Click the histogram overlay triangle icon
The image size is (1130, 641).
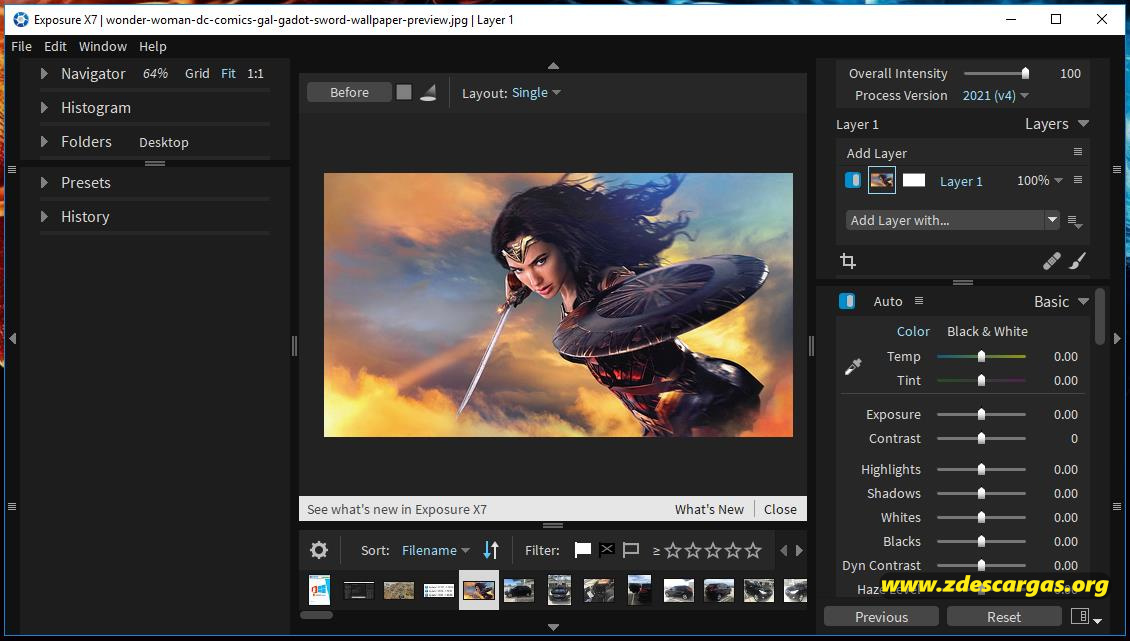click(x=428, y=92)
